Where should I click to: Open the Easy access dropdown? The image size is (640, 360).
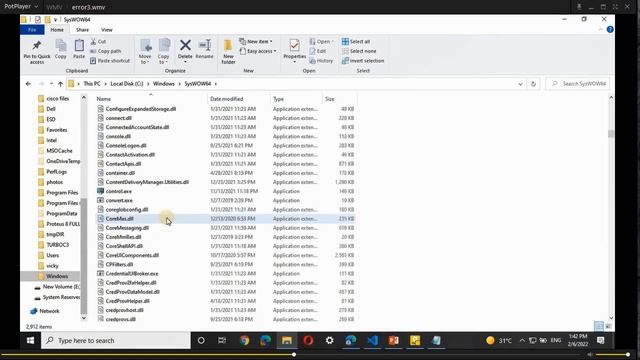click(x=258, y=51)
